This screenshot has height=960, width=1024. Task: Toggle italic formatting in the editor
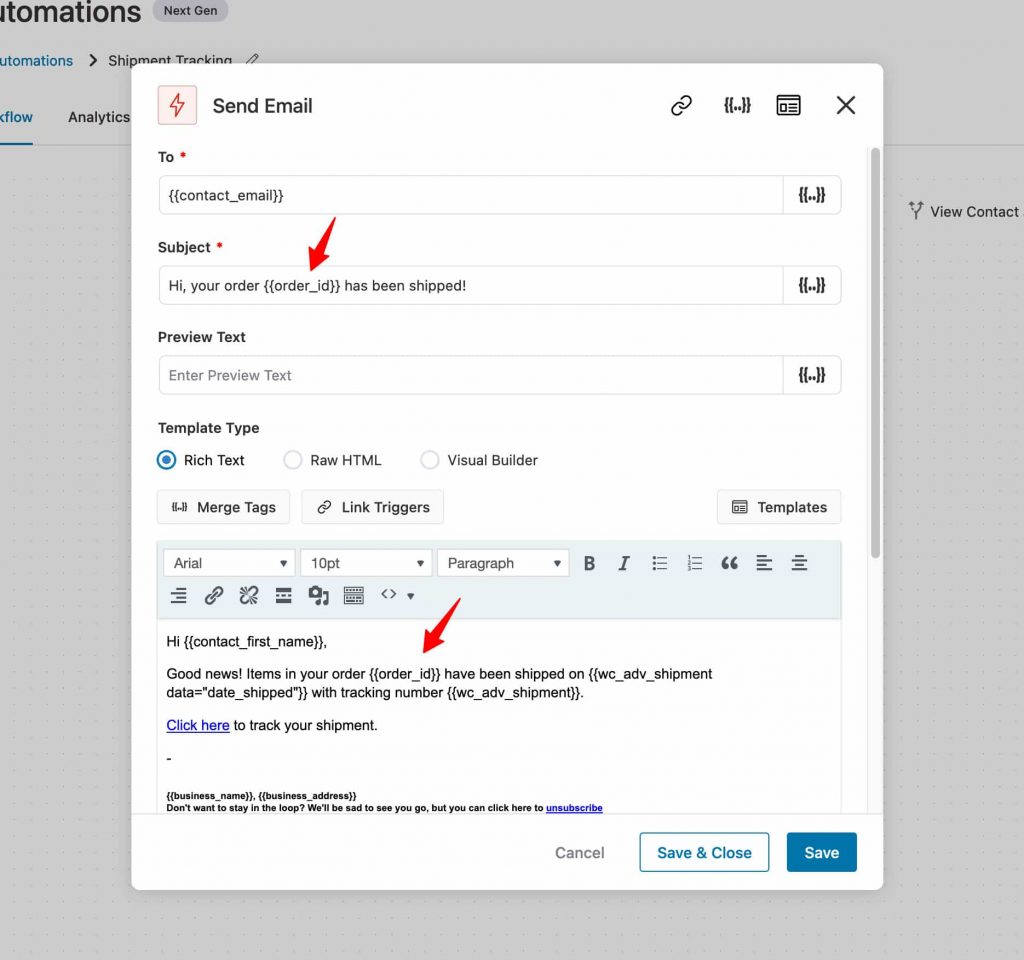pos(624,563)
